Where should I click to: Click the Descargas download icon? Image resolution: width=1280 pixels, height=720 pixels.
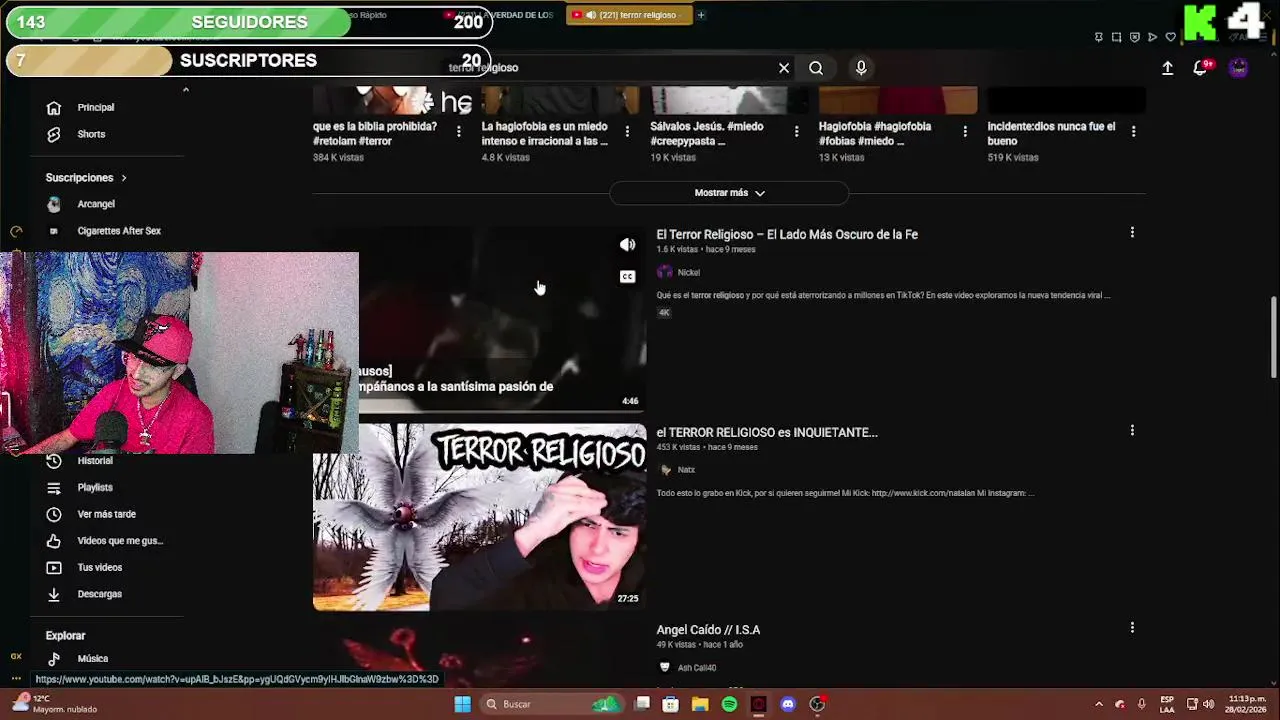coord(54,594)
